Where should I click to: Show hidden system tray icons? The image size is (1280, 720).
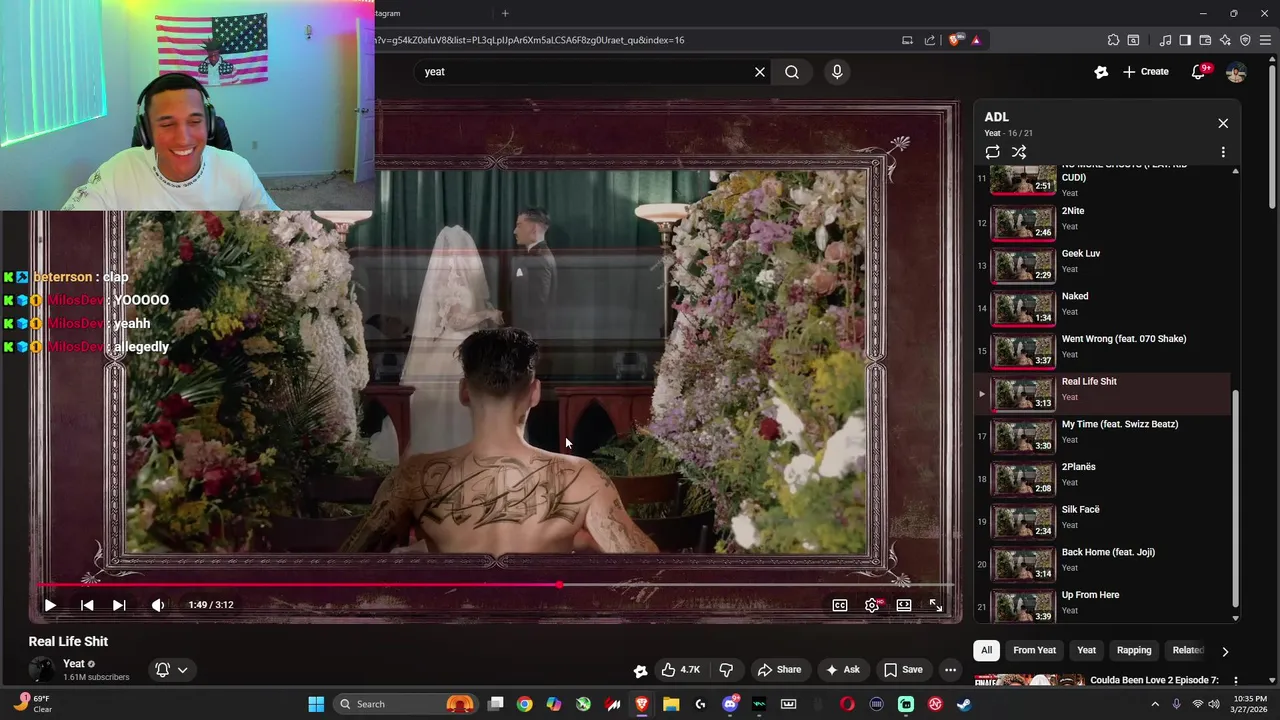[x=1155, y=704]
